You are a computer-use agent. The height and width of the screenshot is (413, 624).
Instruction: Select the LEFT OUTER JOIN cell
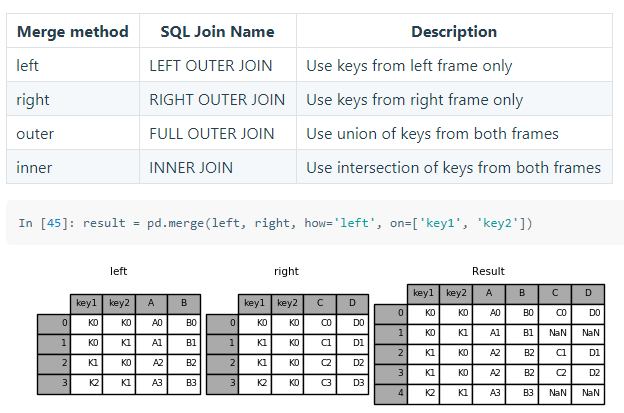217,66
